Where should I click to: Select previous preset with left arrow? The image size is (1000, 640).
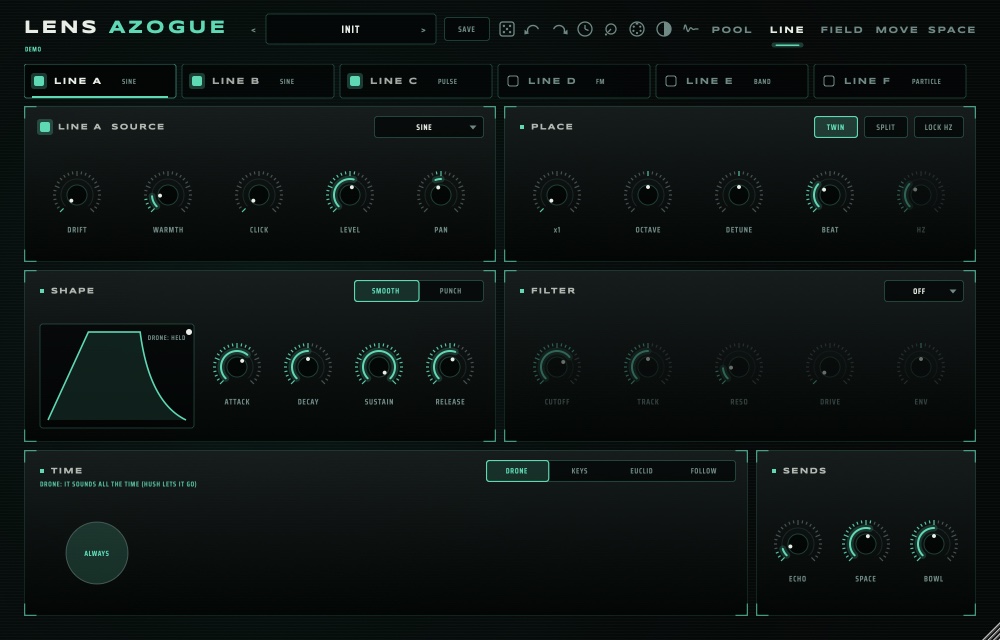pyautogui.click(x=254, y=30)
